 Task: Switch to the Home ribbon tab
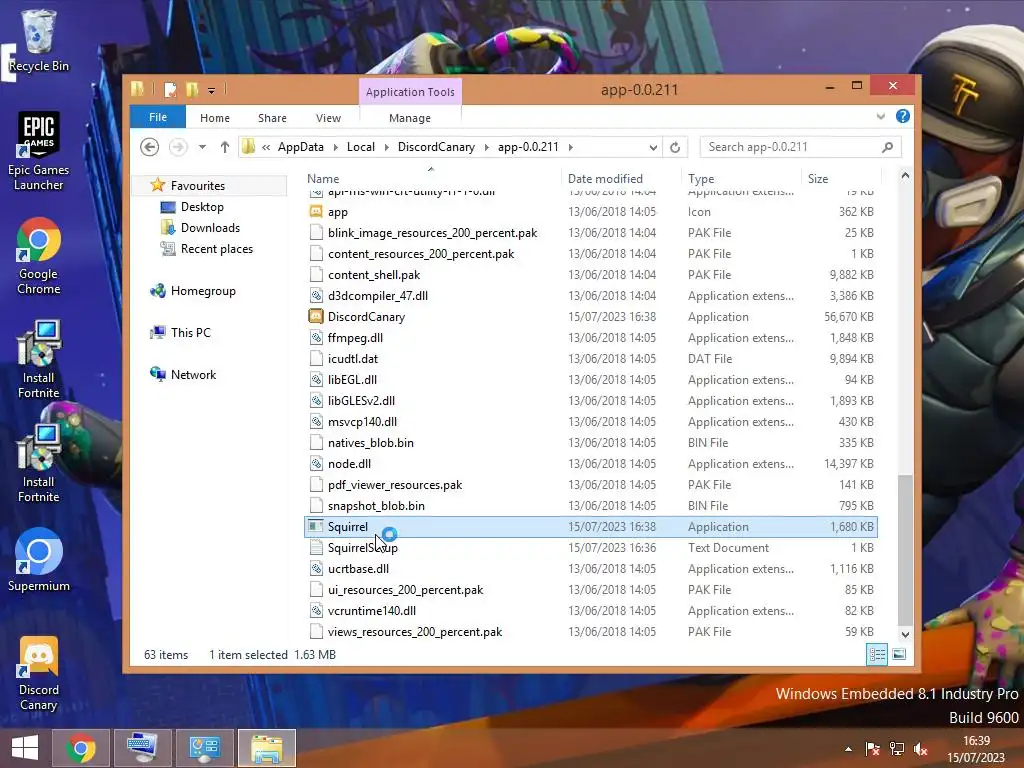(215, 118)
